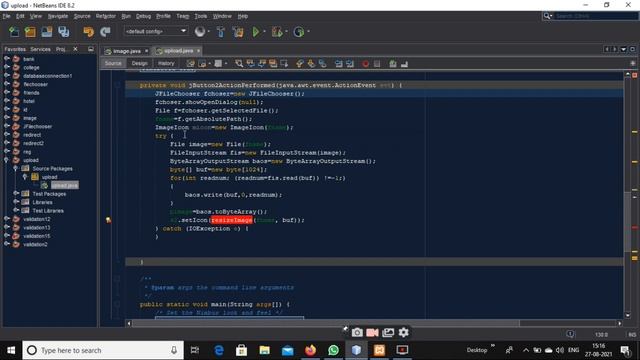Click the overlay camera screenshot icon
Screen dimensions: 640x360
pyautogui.click(x=357, y=333)
